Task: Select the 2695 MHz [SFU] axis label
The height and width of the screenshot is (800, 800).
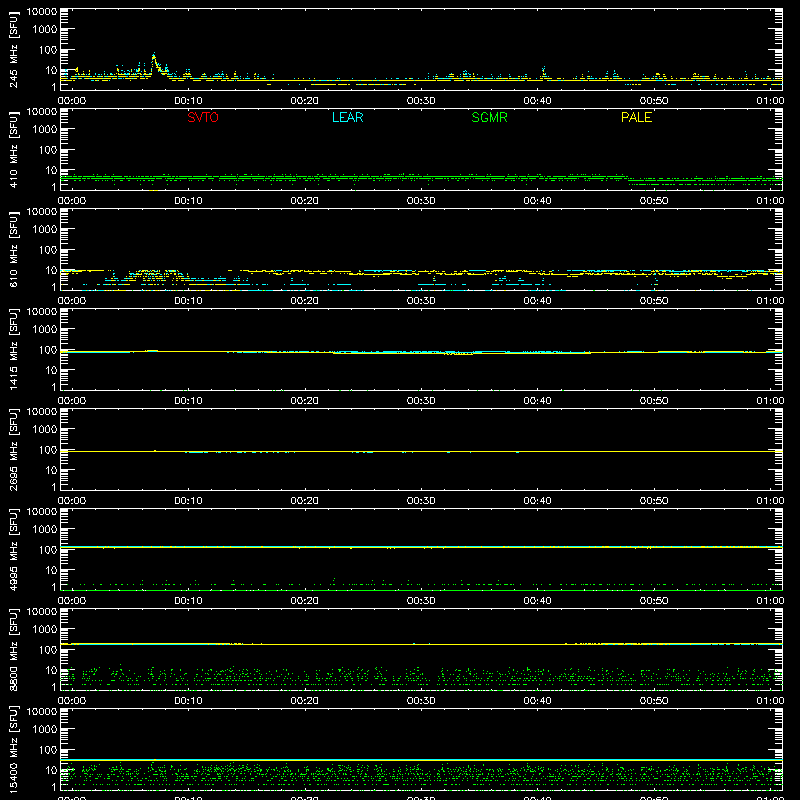Action: [x=14, y=449]
